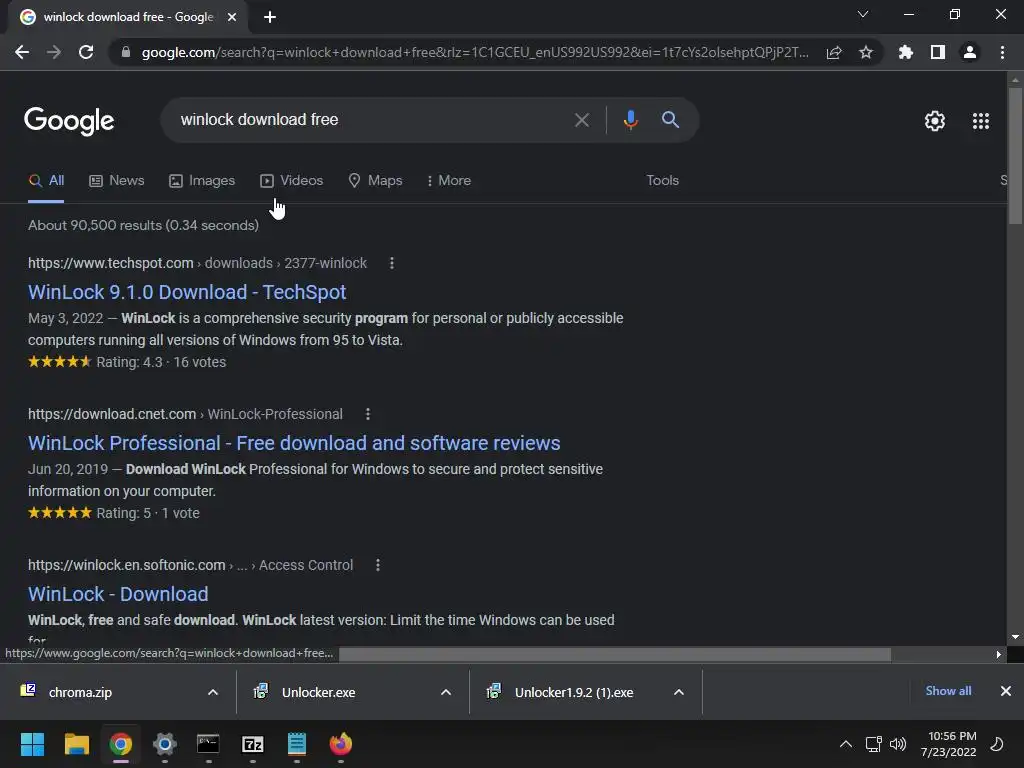This screenshot has width=1024, height=768.
Task: Click the horizontal page scrollbar
Action: (615, 654)
